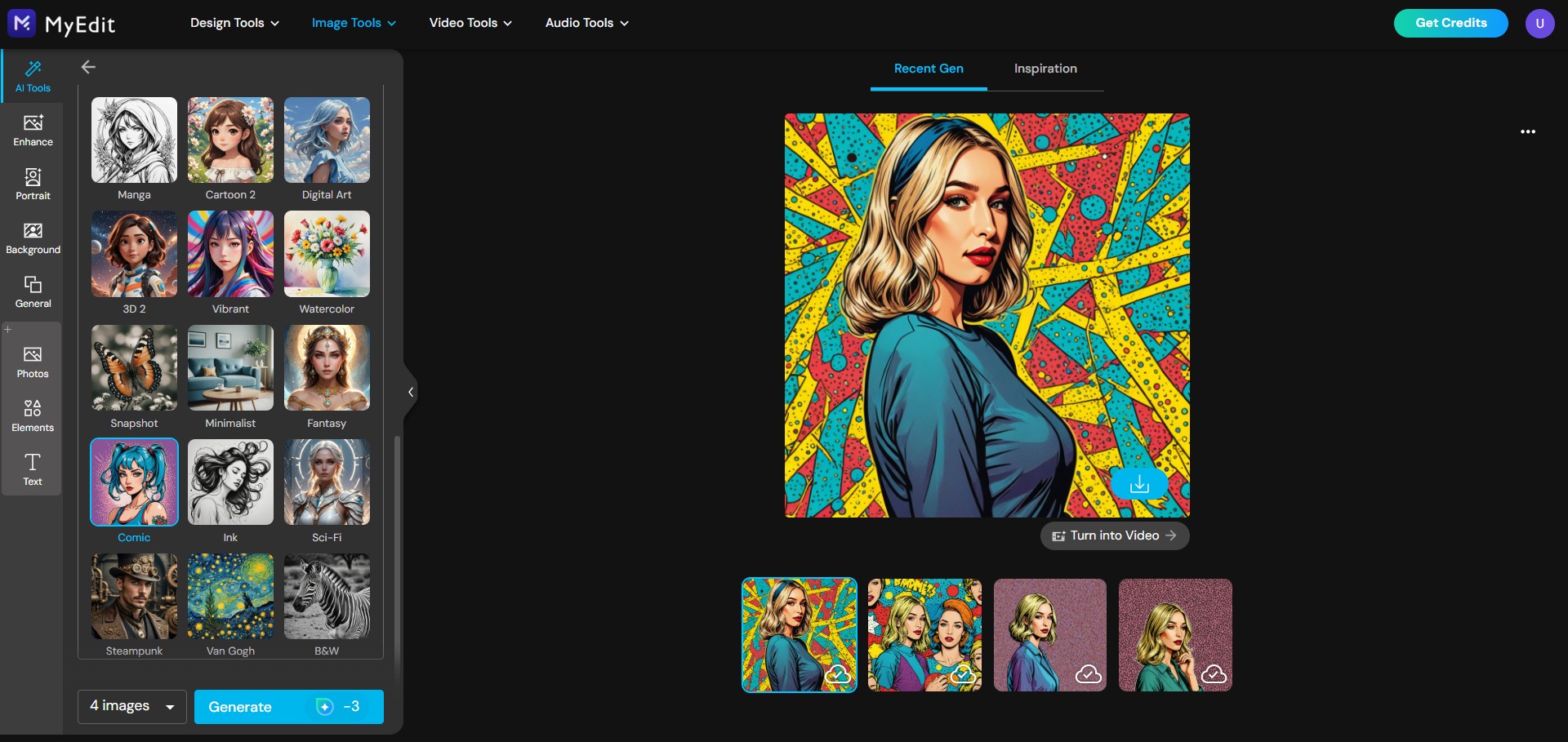
Task: Click Turn into Video
Action: [x=1114, y=535]
